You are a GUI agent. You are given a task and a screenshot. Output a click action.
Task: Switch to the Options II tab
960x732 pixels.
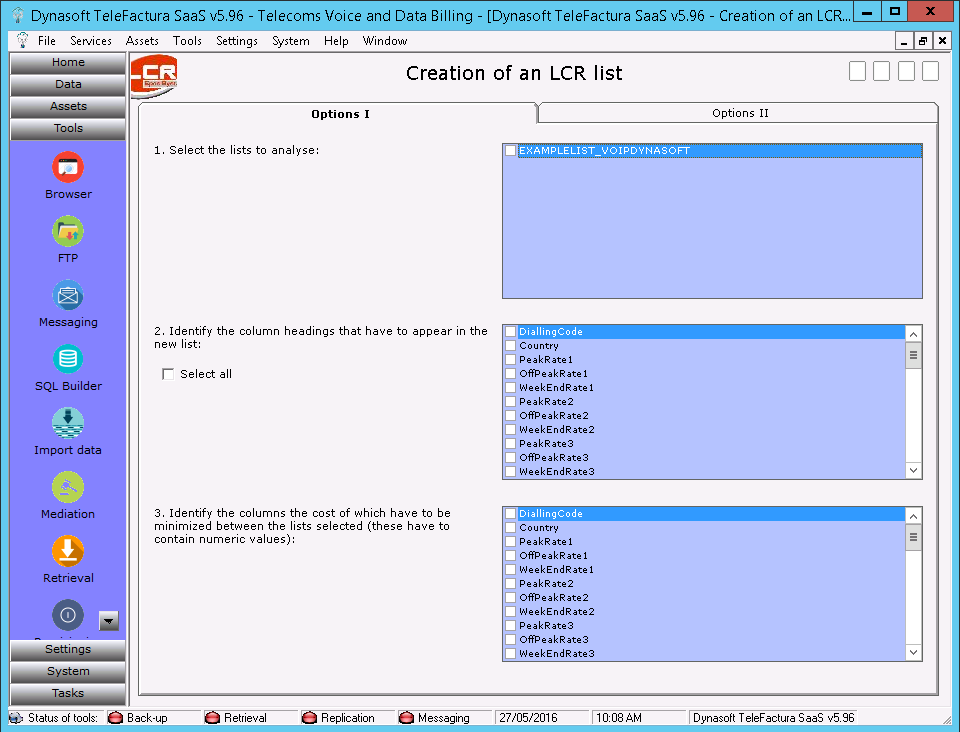pos(740,113)
